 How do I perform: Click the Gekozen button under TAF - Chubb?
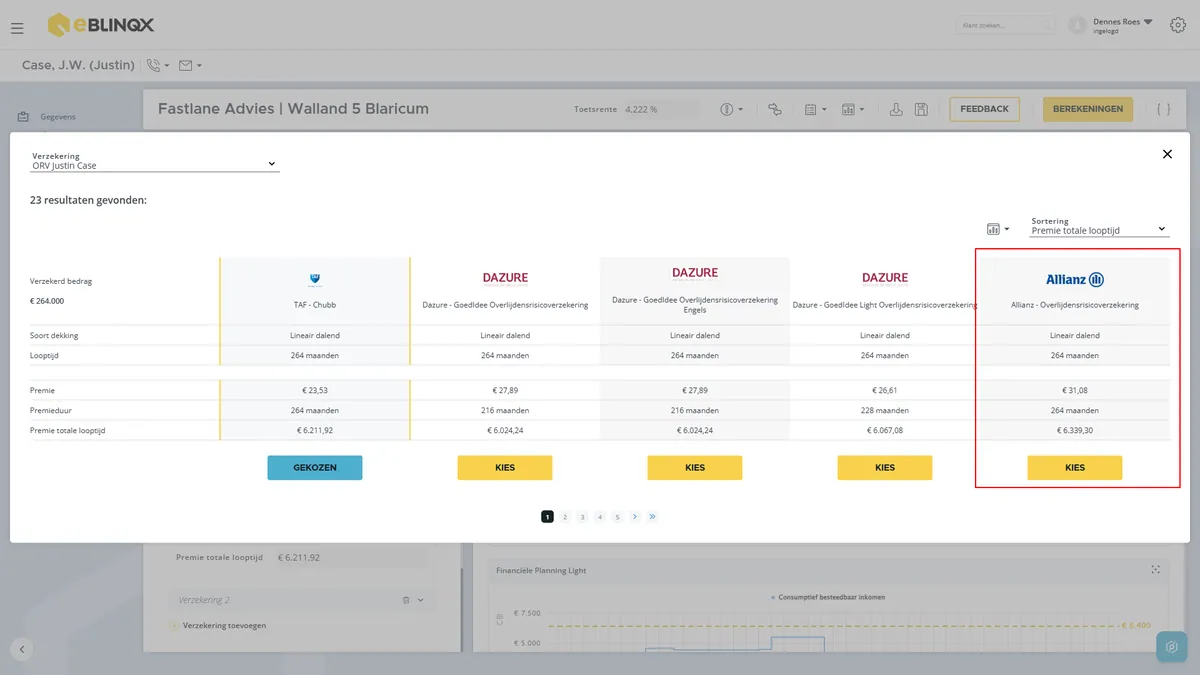pyautogui.click(x=315, y=468)
